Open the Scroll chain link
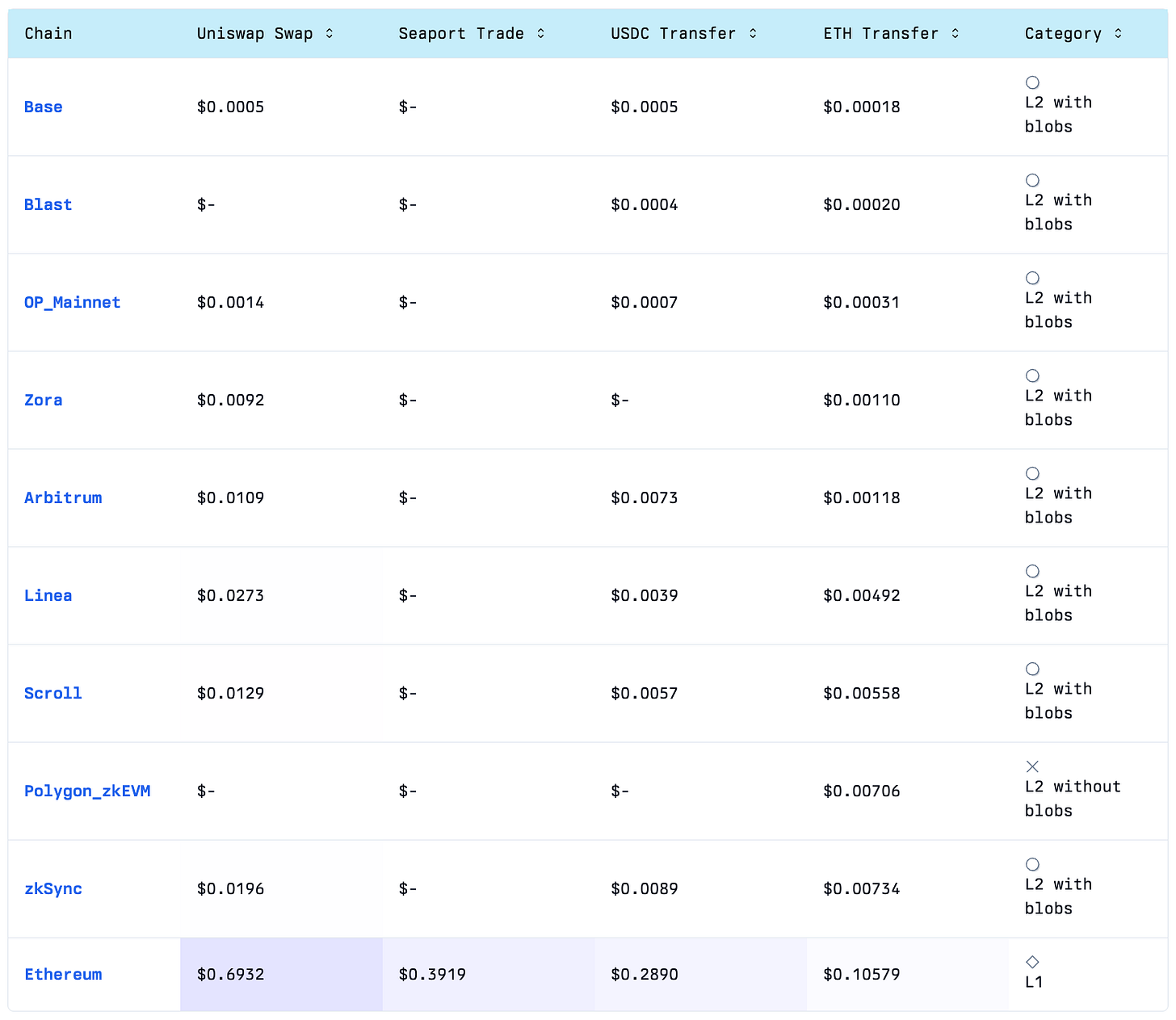Viewport: 1176px width, 1020px height. pyautogui.click(x=53, y=693)
